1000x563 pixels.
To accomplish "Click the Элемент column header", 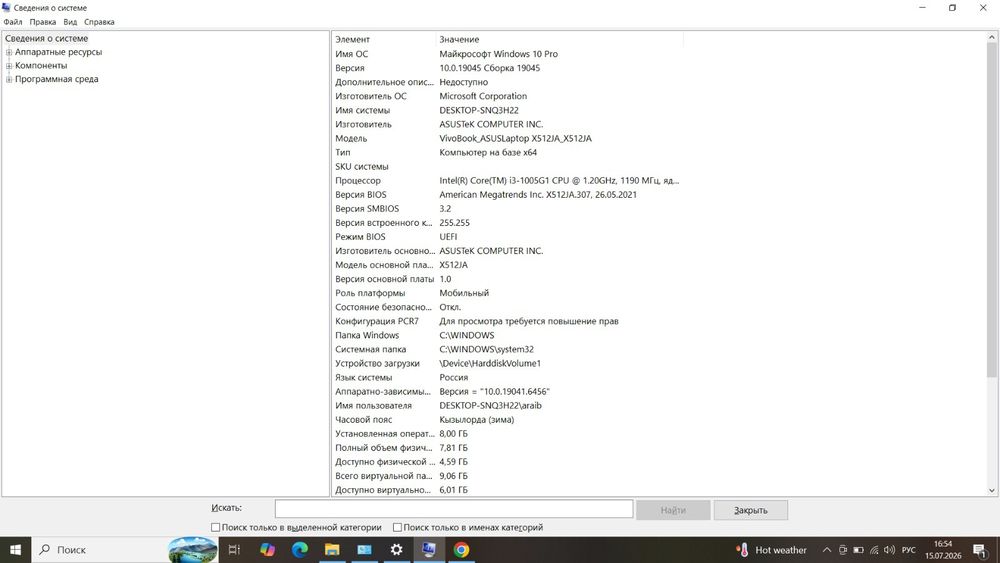I will point(385,40).
